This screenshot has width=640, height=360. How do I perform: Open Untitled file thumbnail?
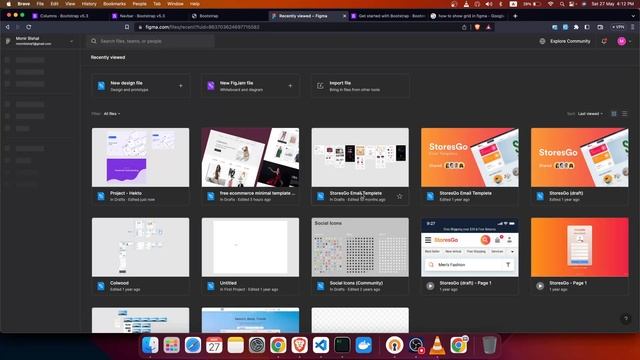[250, 247]
